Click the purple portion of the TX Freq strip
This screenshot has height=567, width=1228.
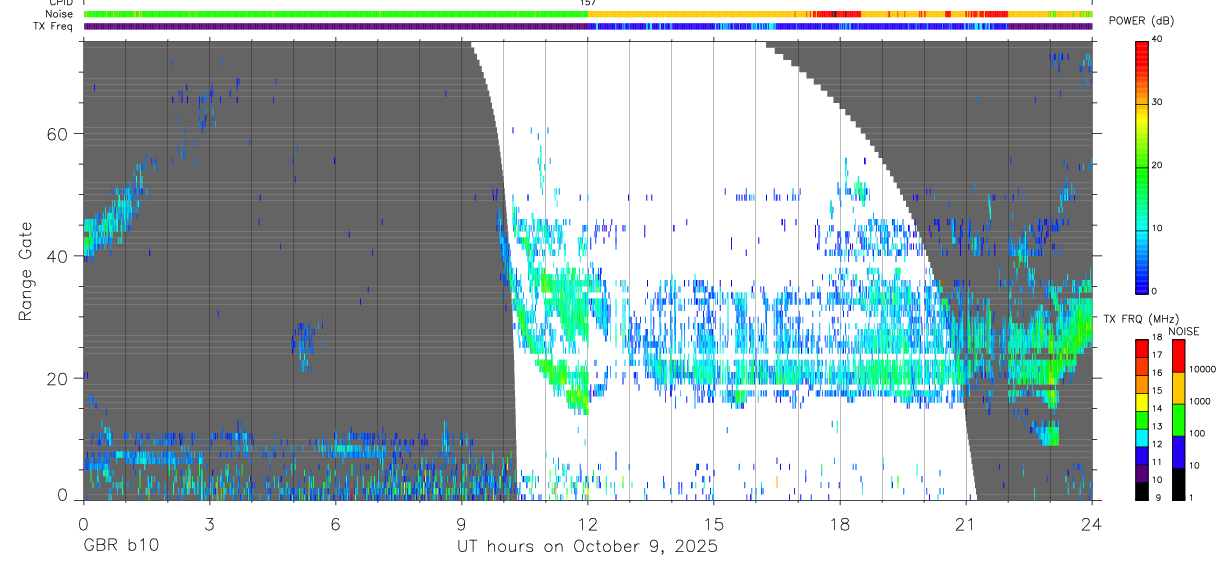(338, 26)
